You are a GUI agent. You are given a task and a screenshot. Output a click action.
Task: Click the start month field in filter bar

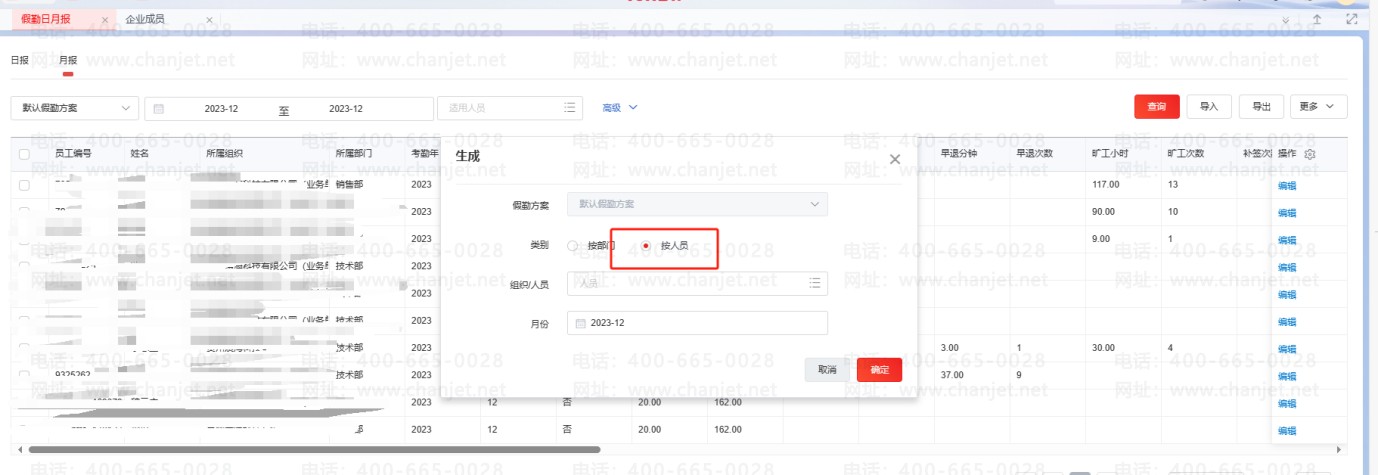point(221,108)
